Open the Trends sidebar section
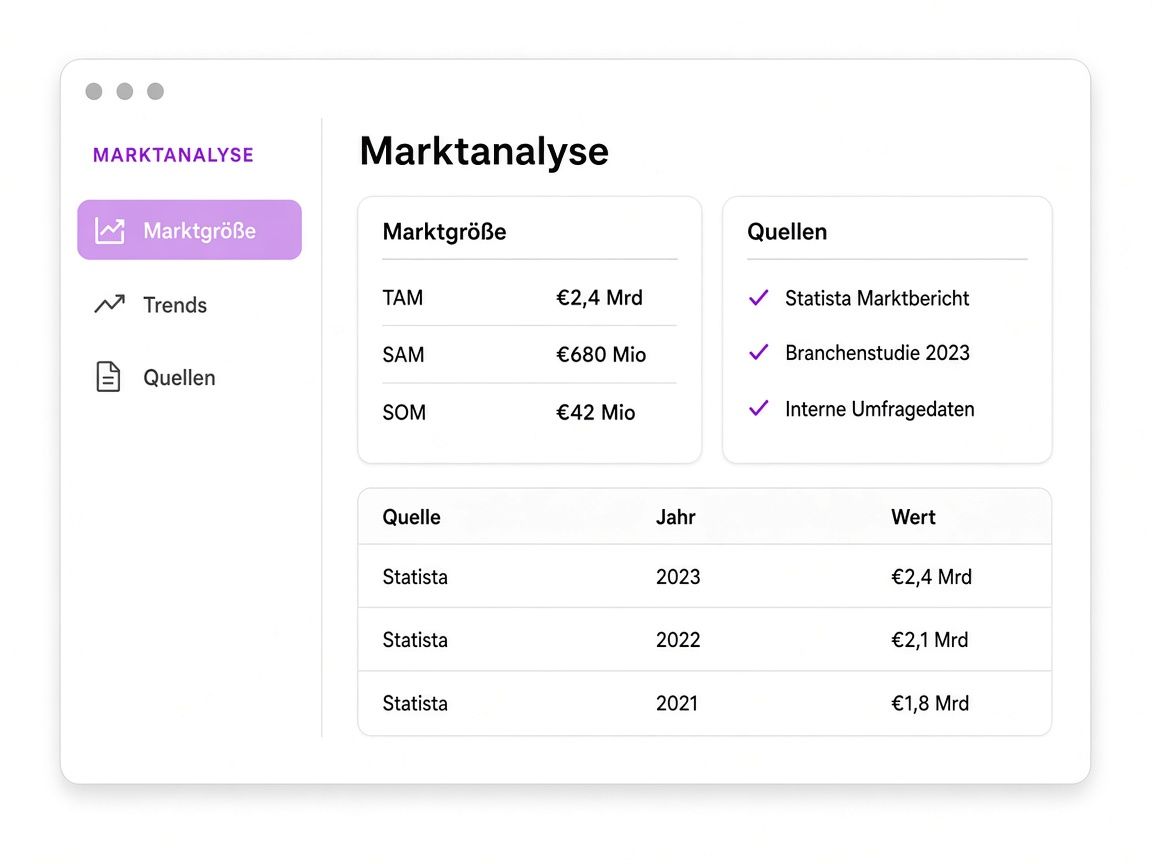 [x=151, y=304]
